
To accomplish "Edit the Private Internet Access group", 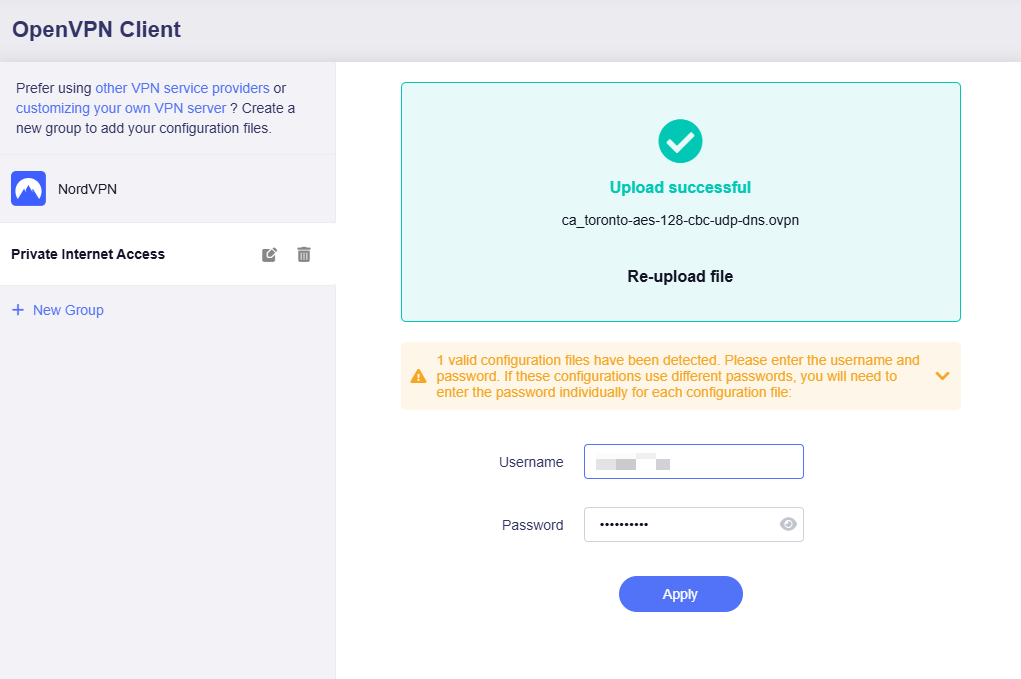I will point(269,255).
